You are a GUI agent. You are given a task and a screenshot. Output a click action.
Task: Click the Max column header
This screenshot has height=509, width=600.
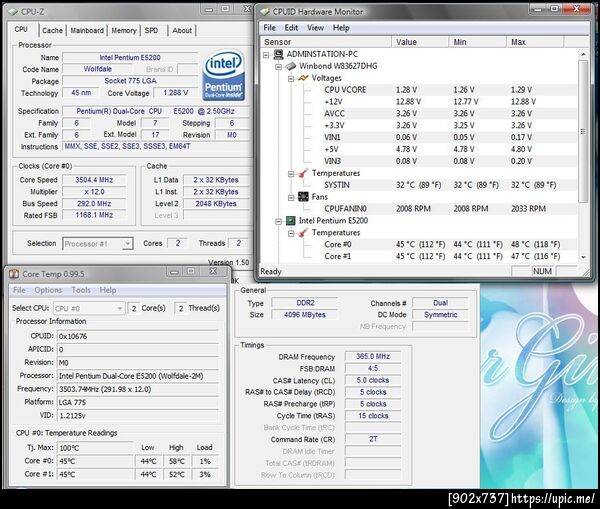point(535,42)
